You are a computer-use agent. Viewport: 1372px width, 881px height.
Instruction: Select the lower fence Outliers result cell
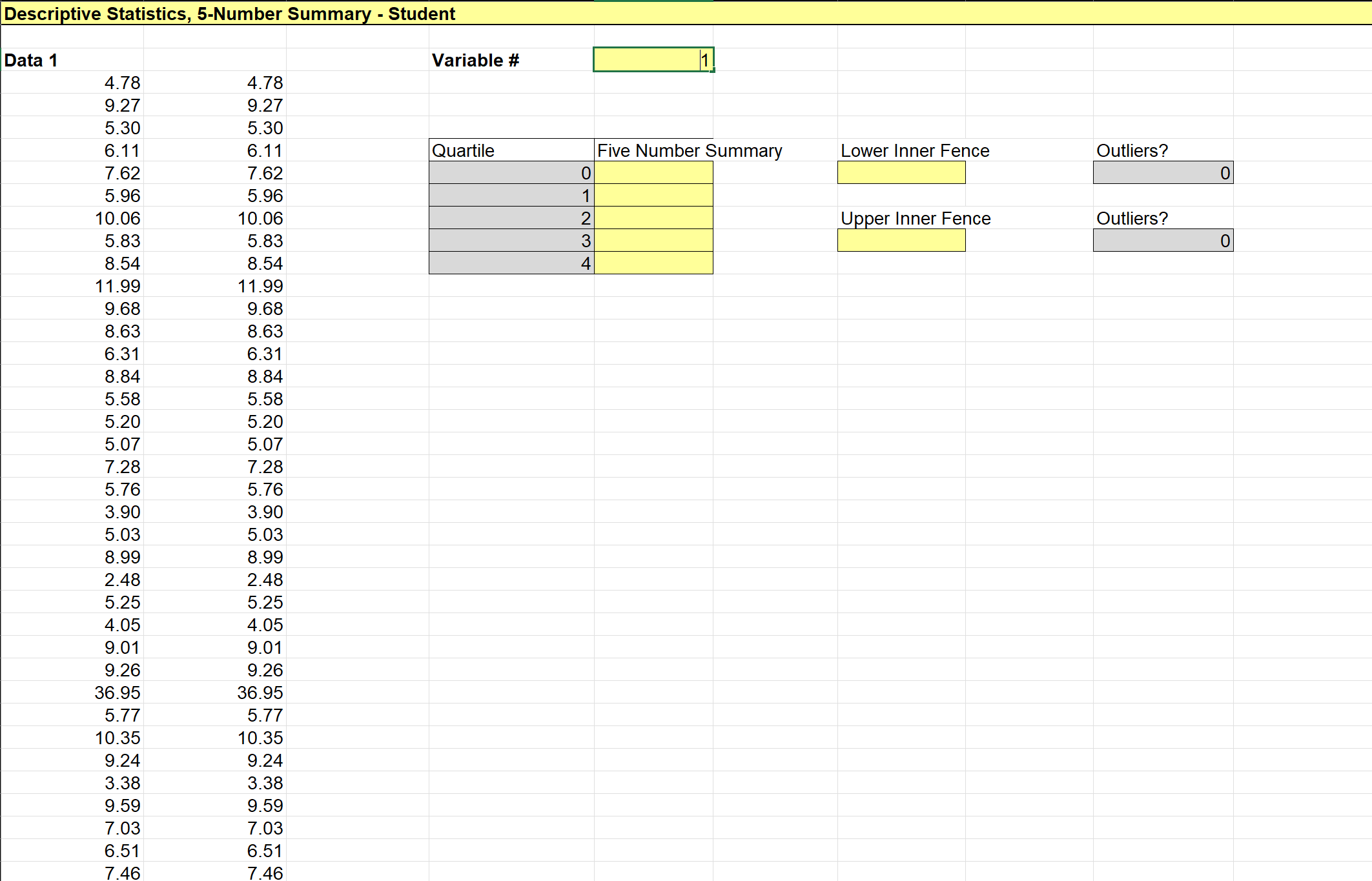(x=1162, y=173)
